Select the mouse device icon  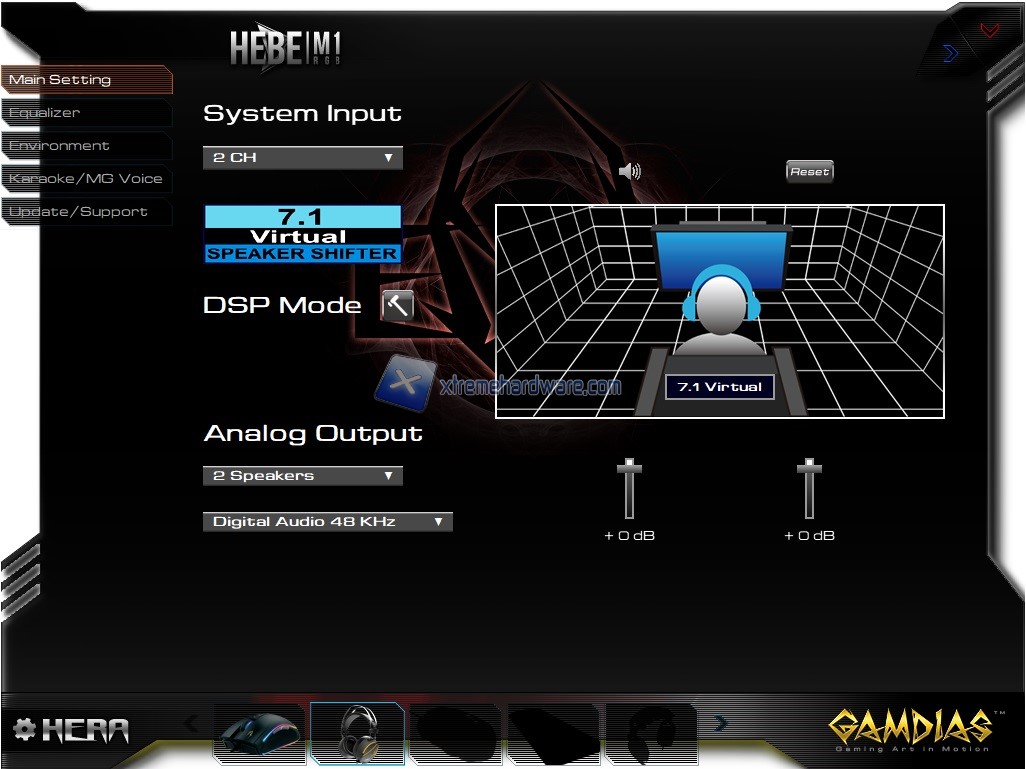259,735
